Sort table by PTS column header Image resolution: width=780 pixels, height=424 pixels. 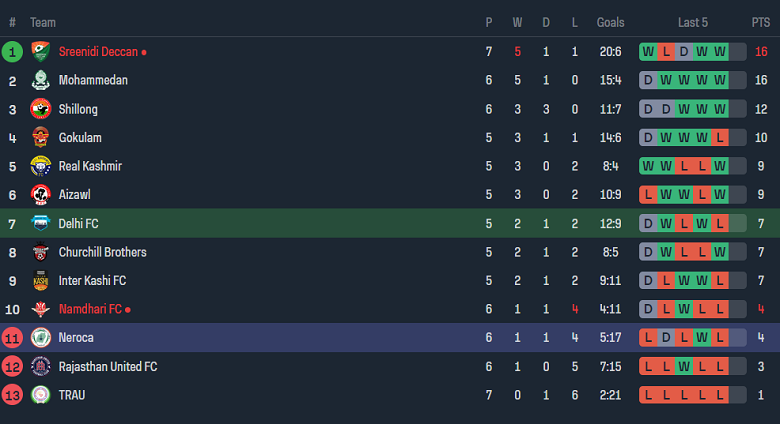(761, 22)
